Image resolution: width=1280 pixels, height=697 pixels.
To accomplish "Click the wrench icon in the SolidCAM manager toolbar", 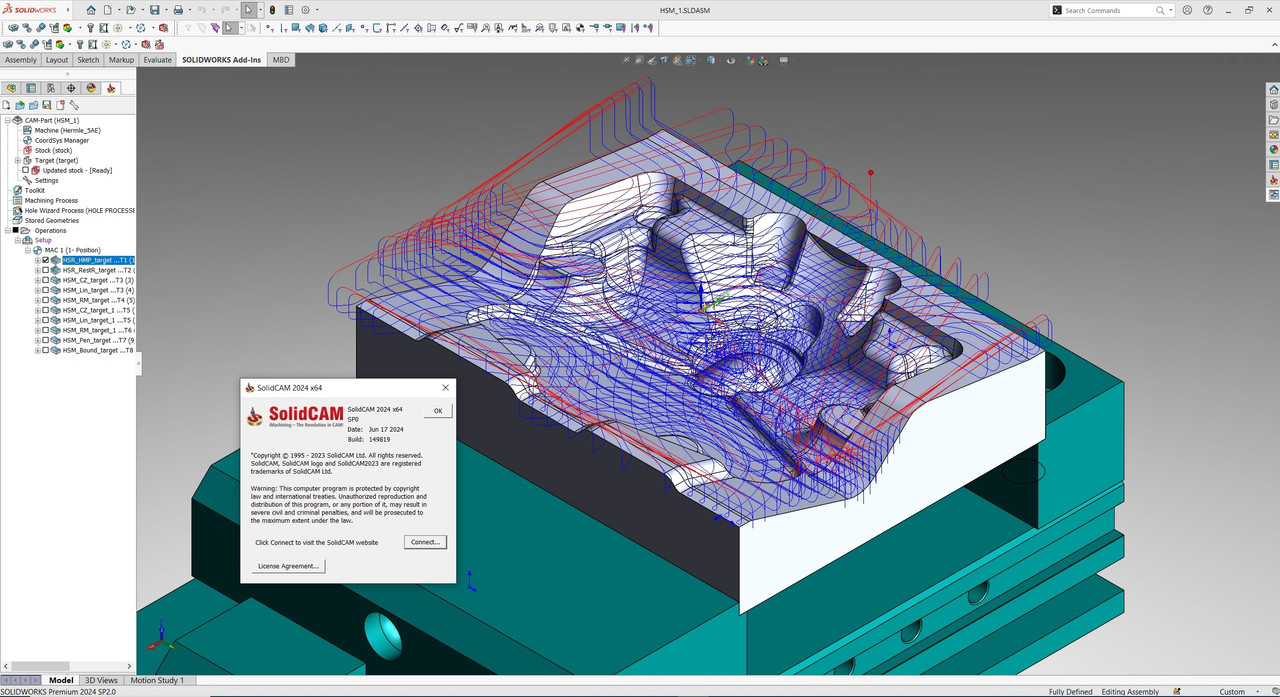I will pos(74,105).
